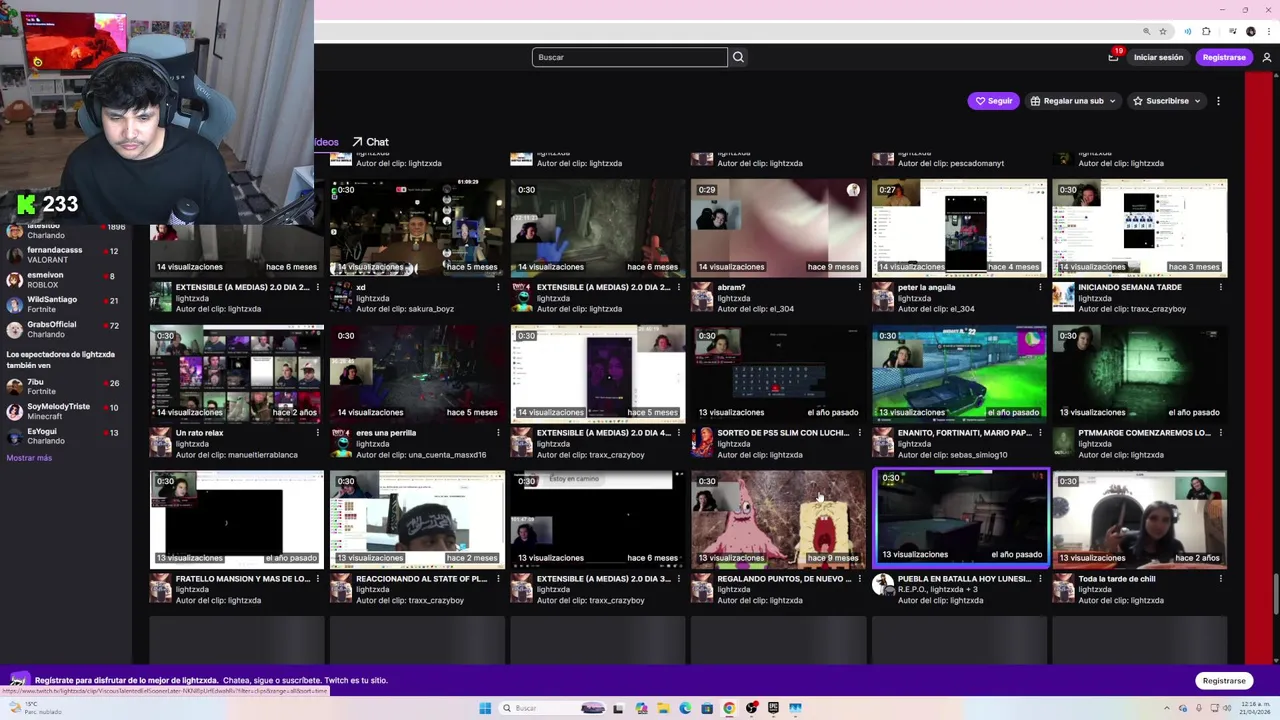The width and height of the screenshot is (1280, 720).
Task: Open the user account menu icon
Action: [x=1267, y=57]
